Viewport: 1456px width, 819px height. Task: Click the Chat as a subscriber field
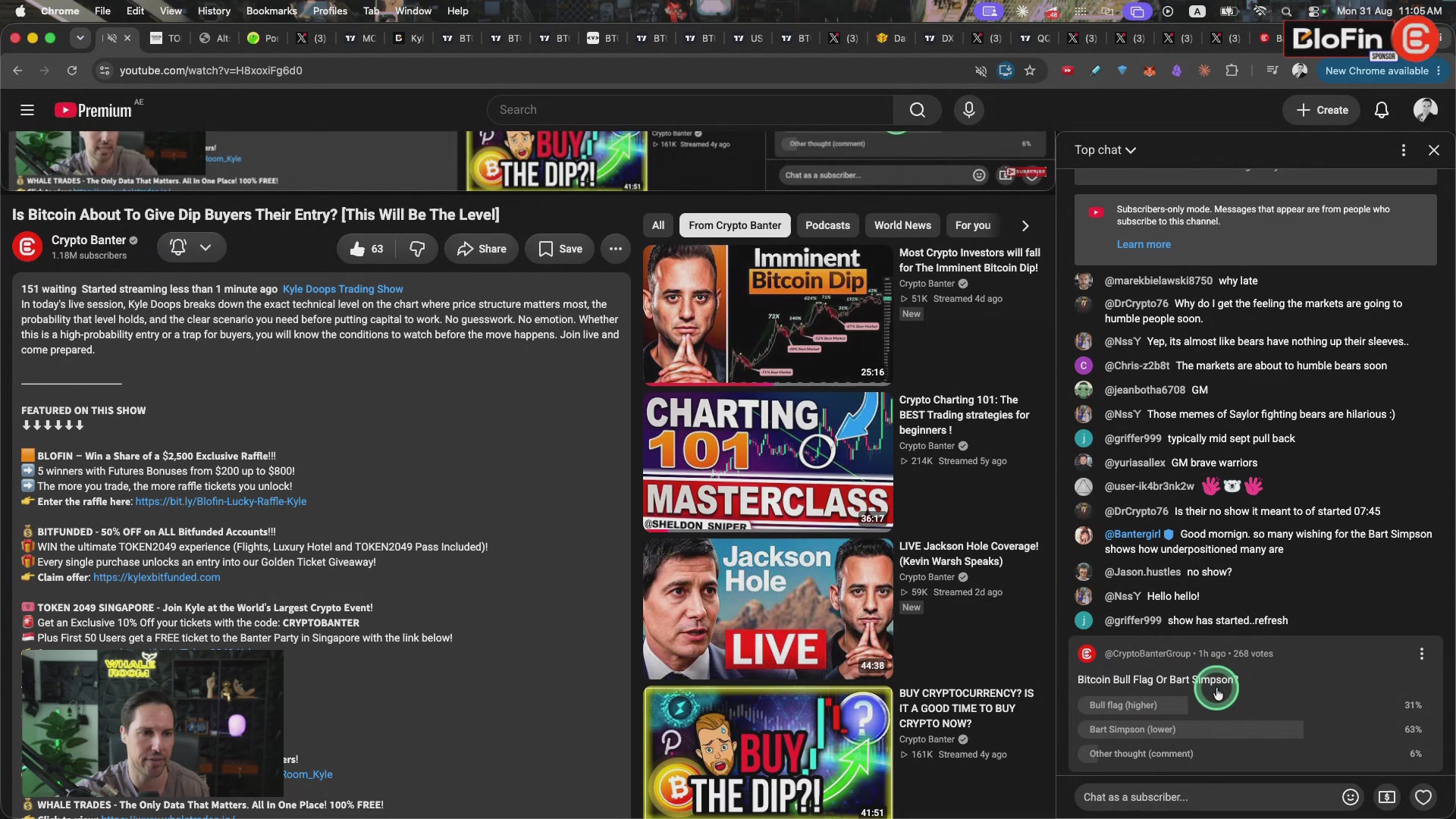click(1206, 797)
